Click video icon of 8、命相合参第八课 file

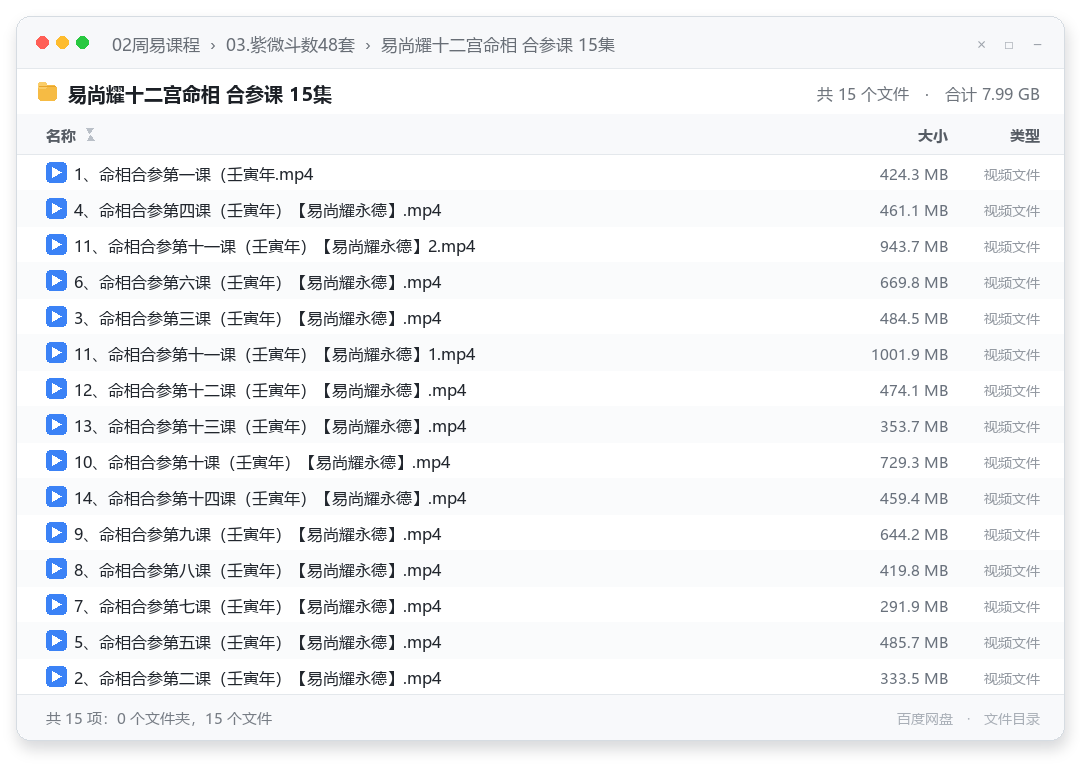56,569
